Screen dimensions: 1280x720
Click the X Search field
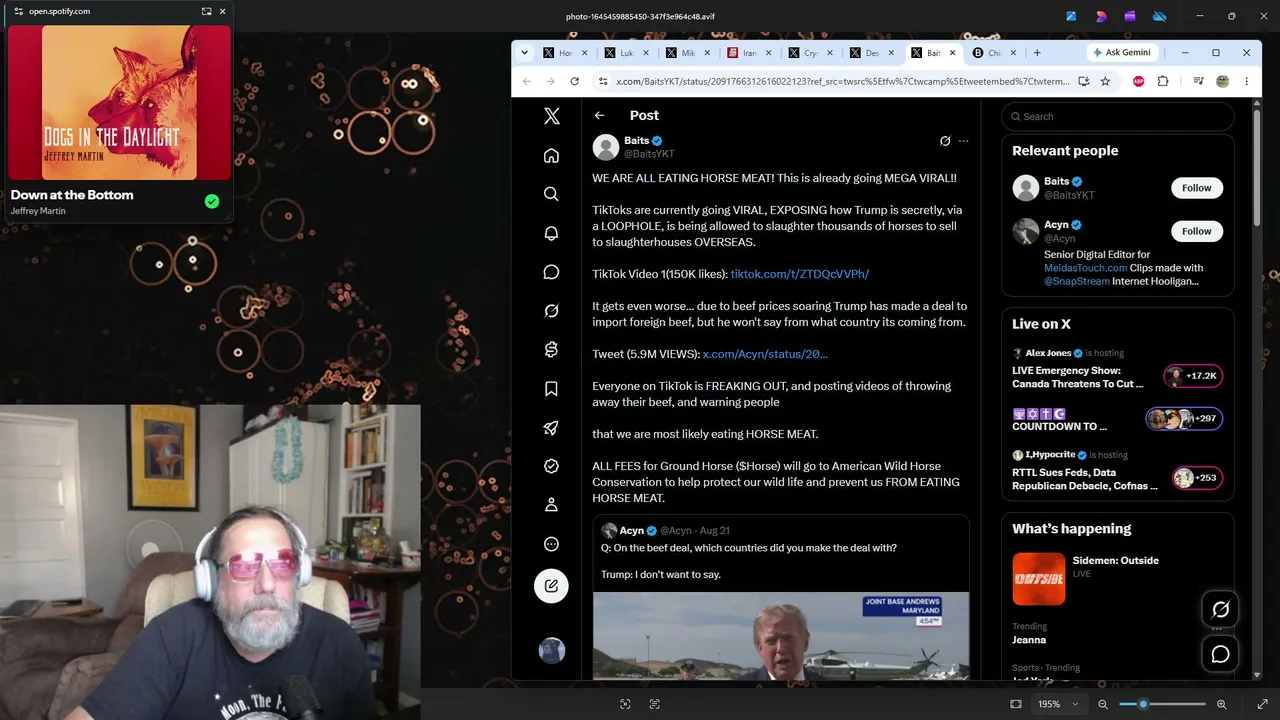(1118, 116)
